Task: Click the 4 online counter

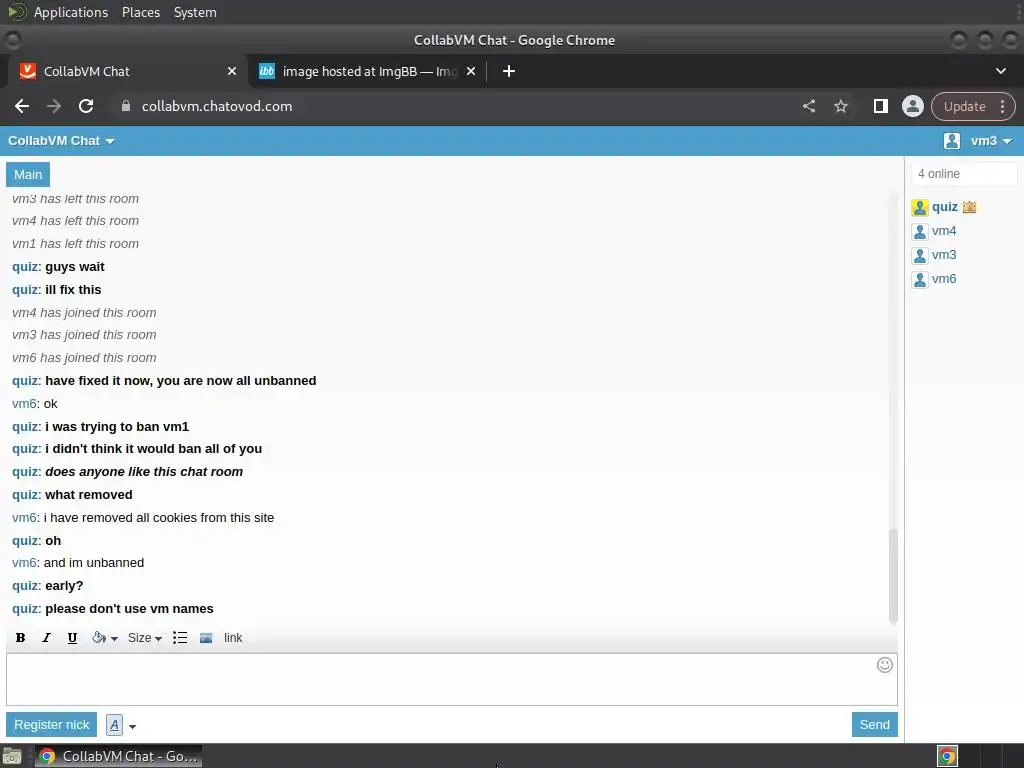Action: click(964, 174)
